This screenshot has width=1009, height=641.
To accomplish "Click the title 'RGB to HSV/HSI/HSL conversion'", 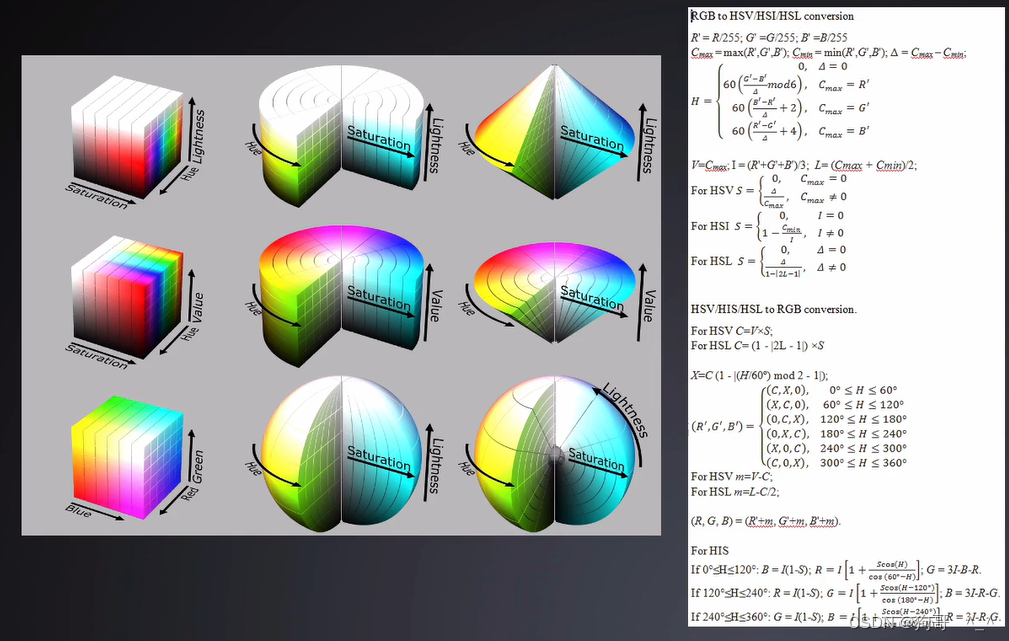I will click(772, 16).
